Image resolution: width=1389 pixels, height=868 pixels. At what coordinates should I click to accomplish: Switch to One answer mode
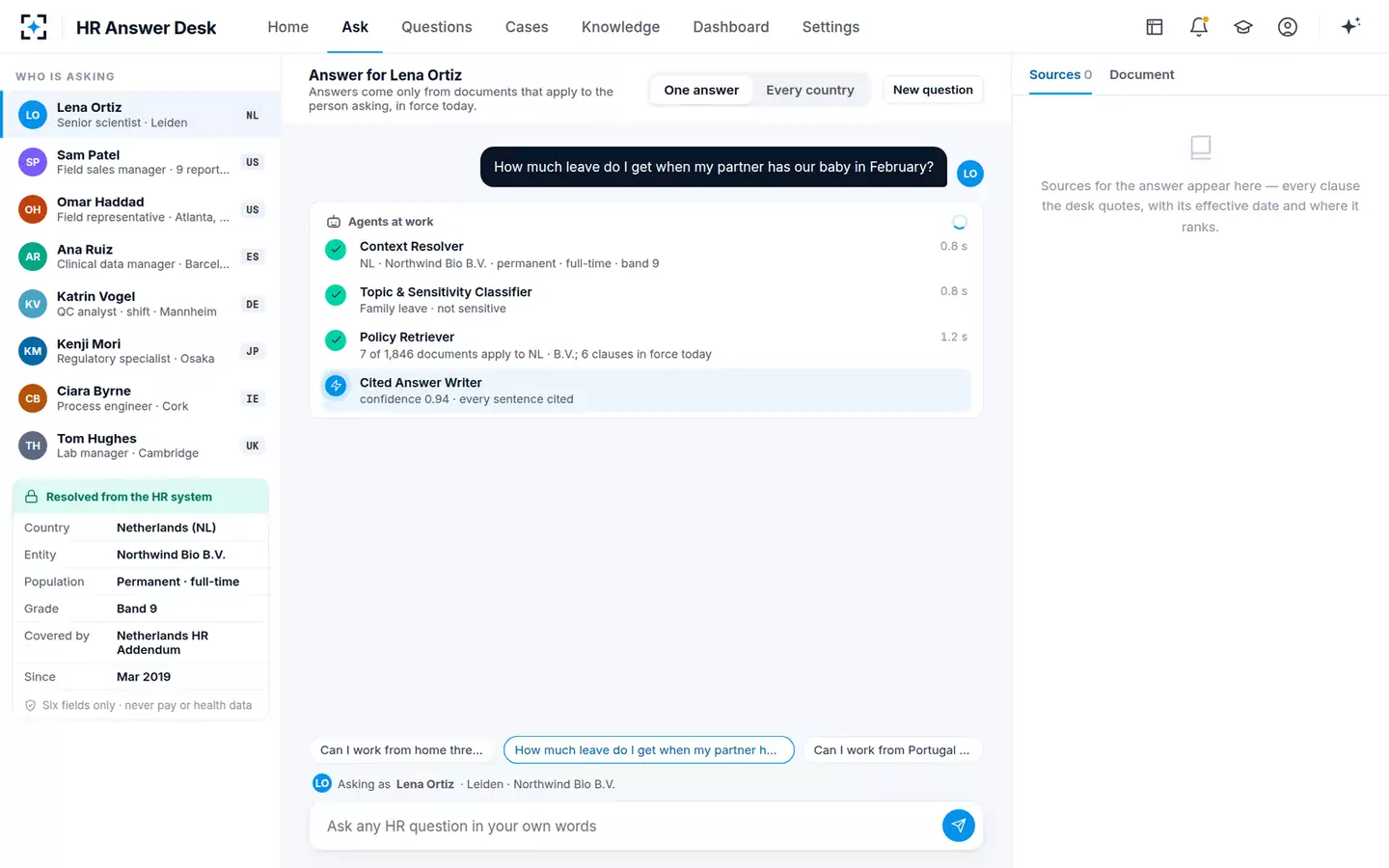coord(701,90)
